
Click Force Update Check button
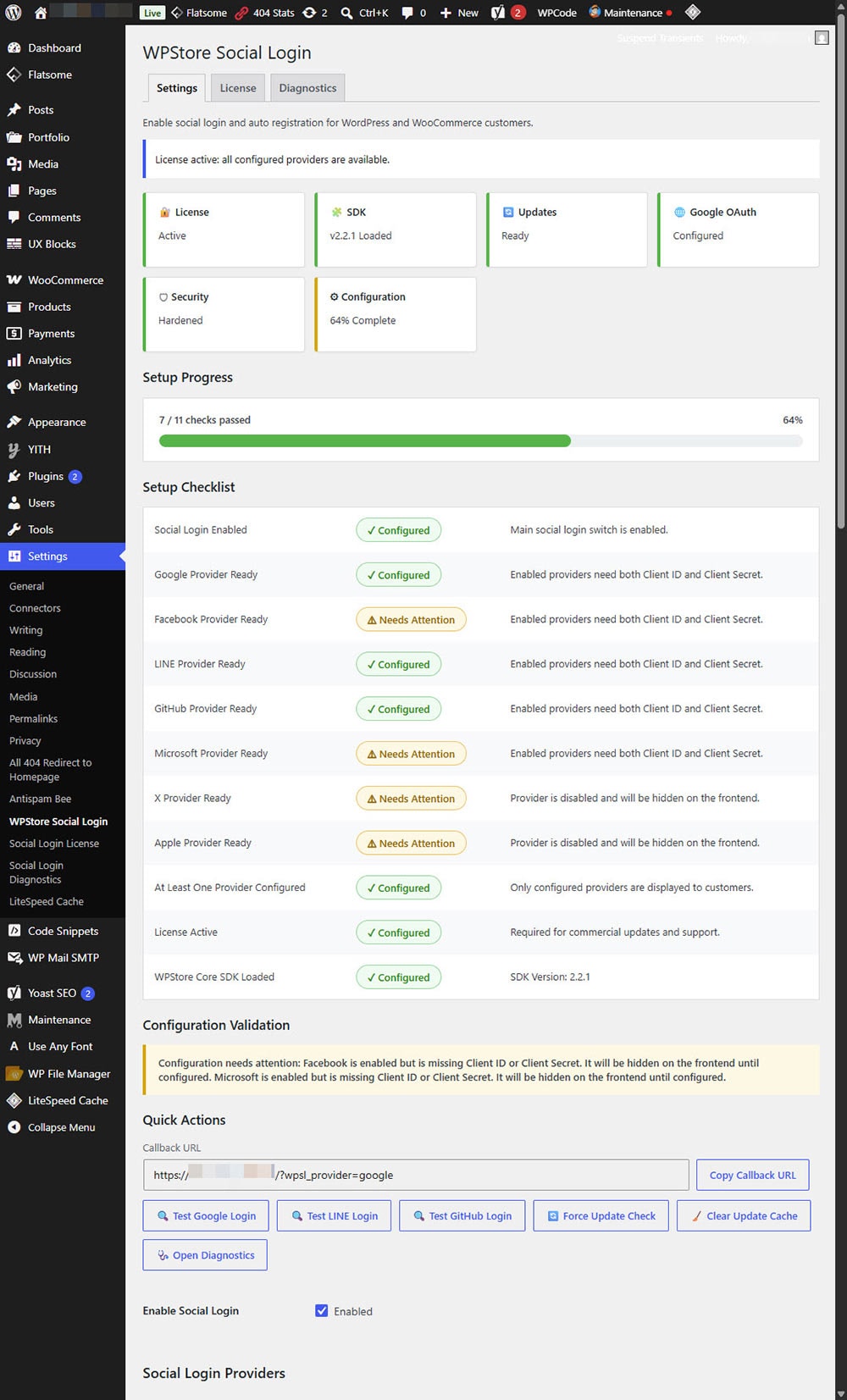[601, 1216]
